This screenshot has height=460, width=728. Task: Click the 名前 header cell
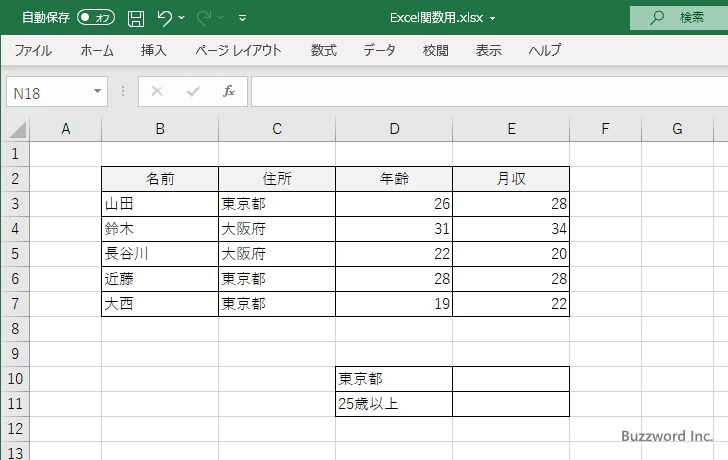160,179
